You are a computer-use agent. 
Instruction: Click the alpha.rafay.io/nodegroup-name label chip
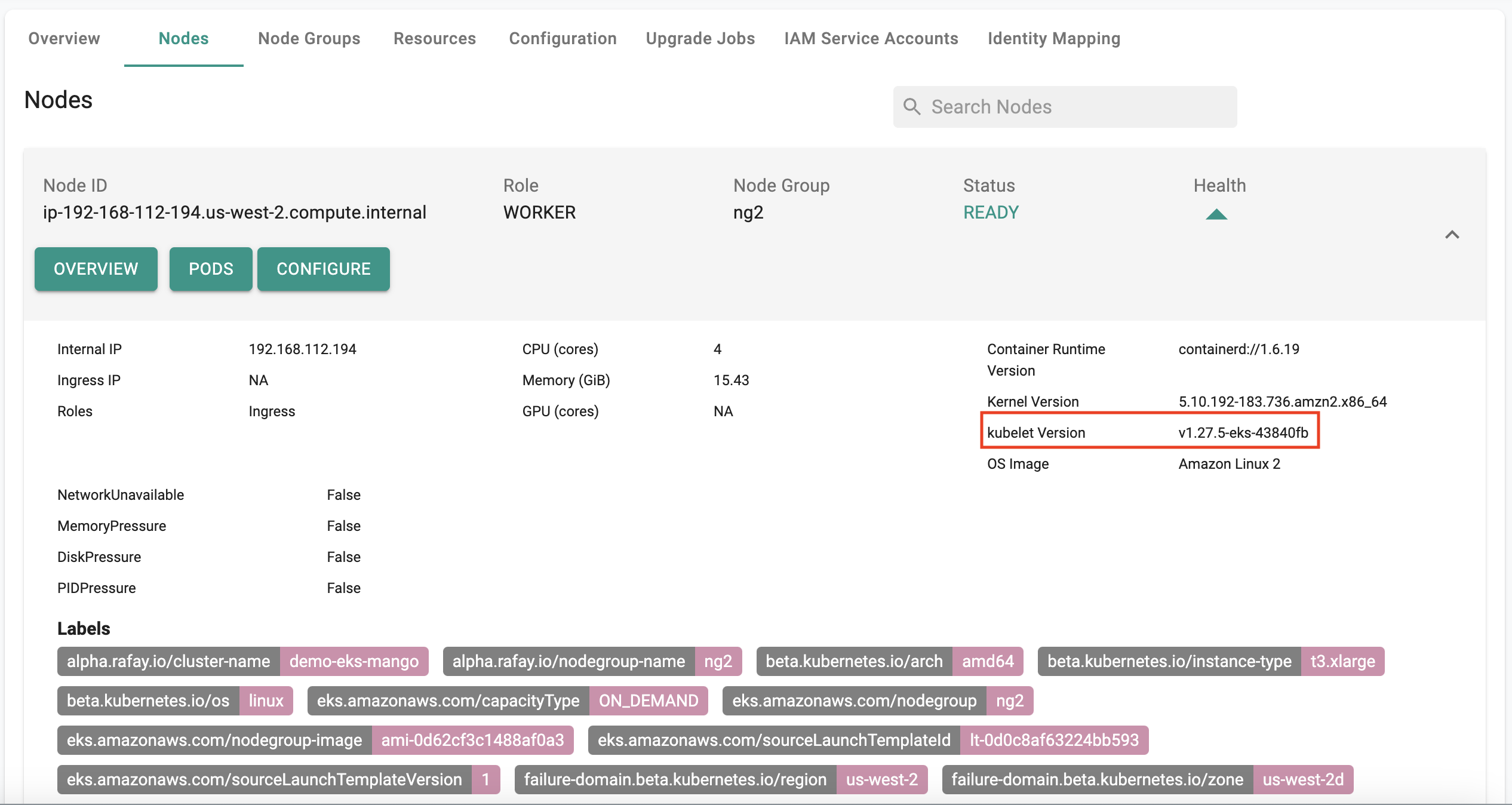point(568,661)
